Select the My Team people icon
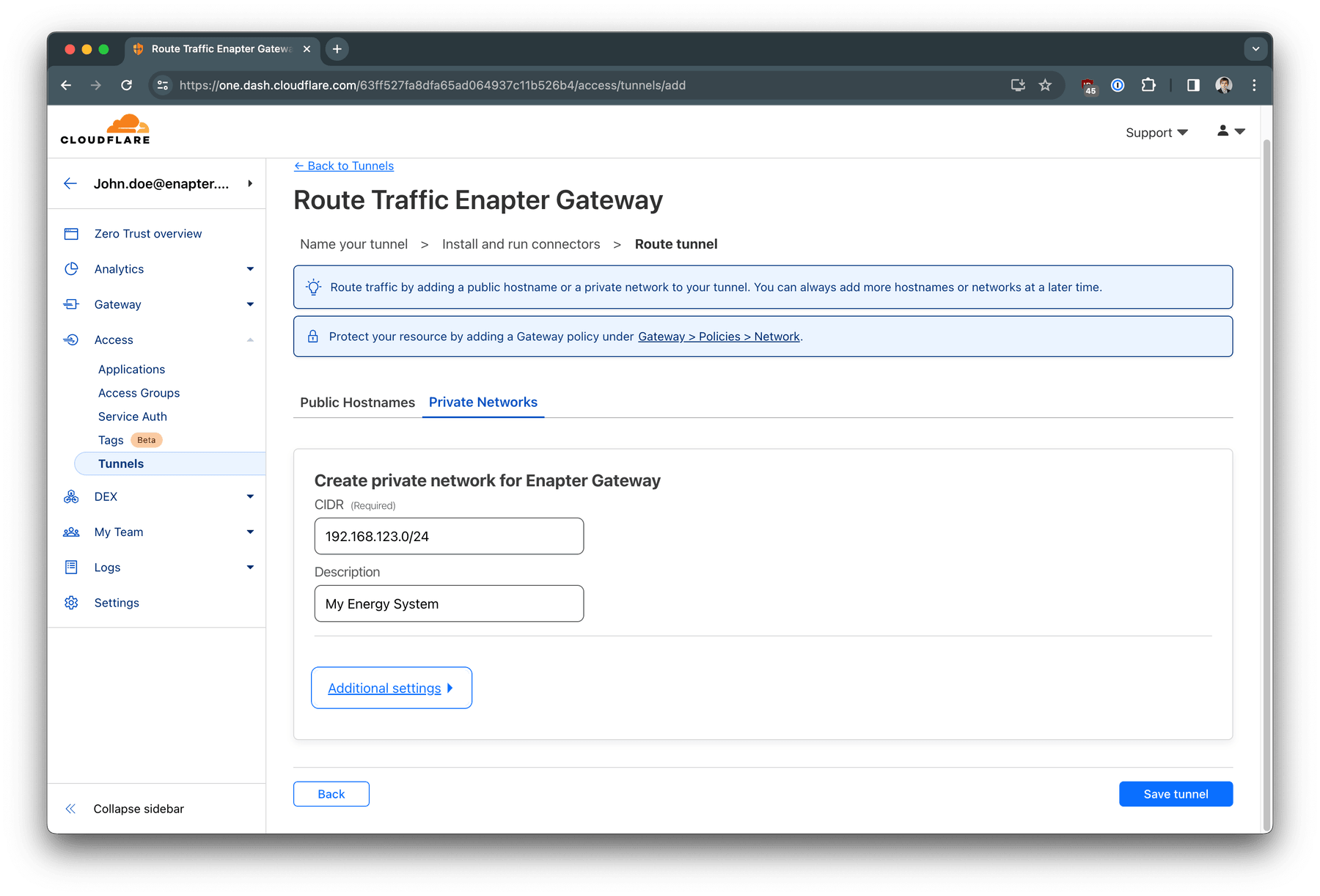Screen dimensions: 1320x896 coord(71,532)
